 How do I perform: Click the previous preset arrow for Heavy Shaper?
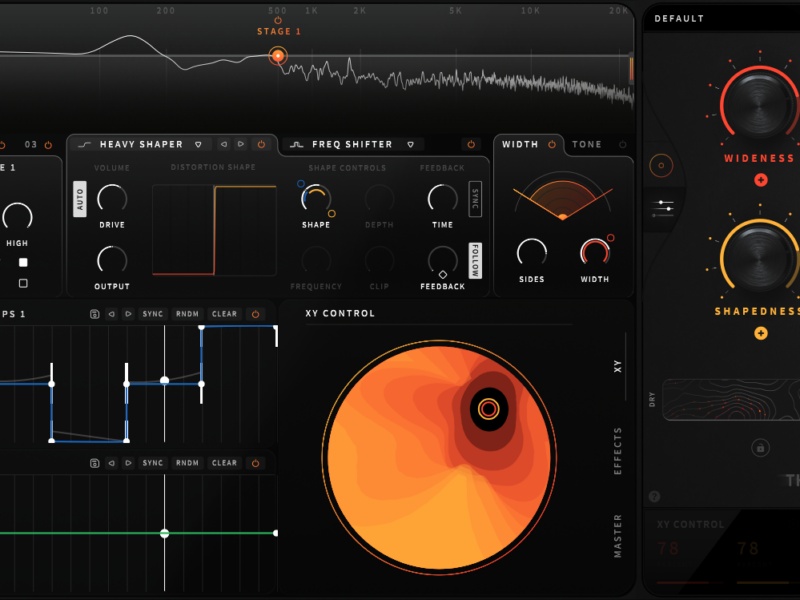[223, 145]
